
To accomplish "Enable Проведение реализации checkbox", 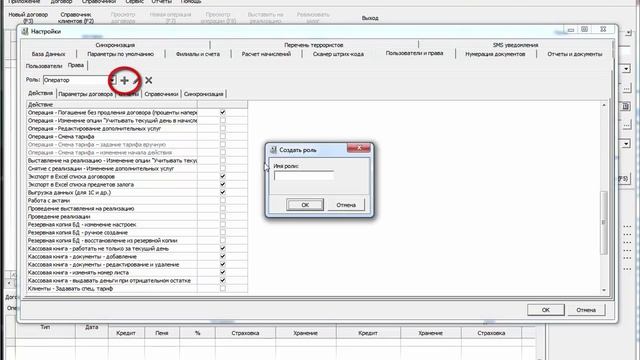I will pos(222,216).
